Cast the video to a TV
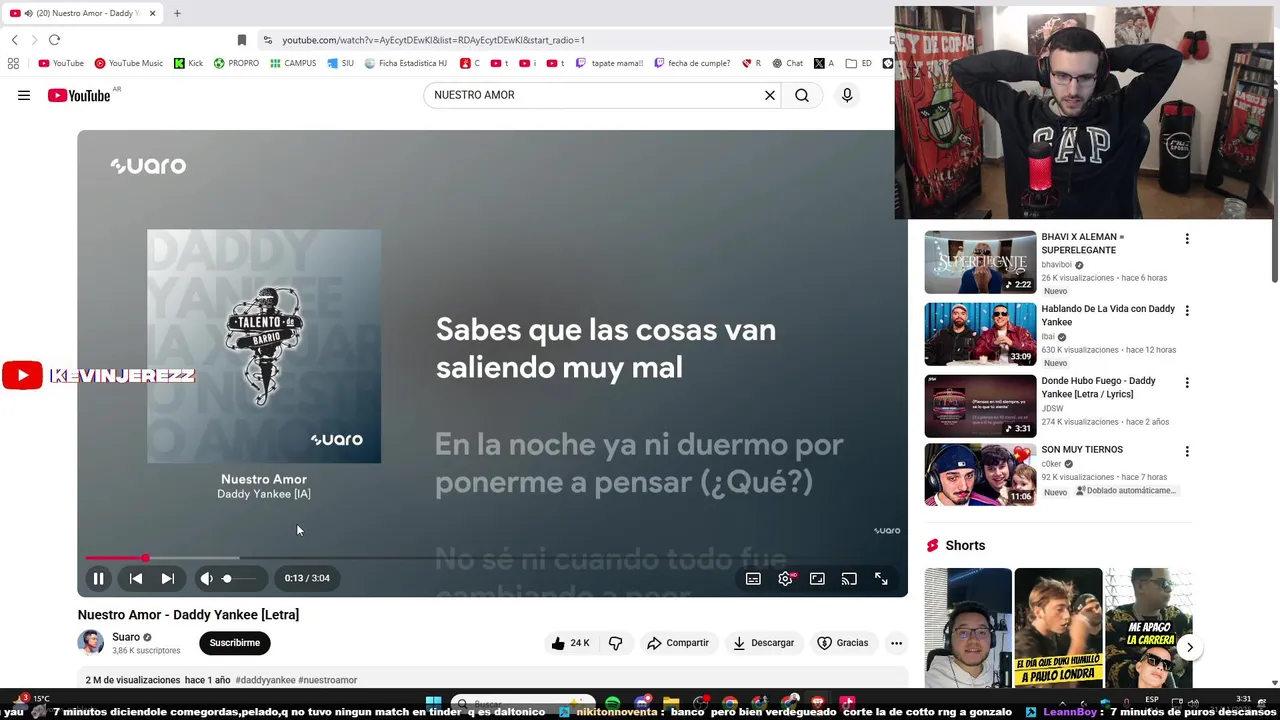1280x720 pixels. (849, 578)
